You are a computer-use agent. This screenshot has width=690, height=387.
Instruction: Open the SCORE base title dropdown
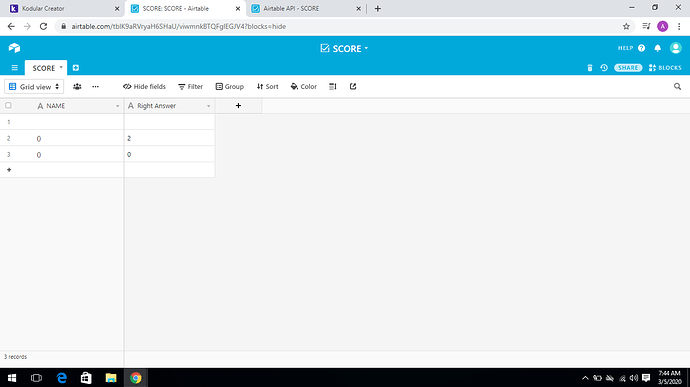(x=344, y=48)
